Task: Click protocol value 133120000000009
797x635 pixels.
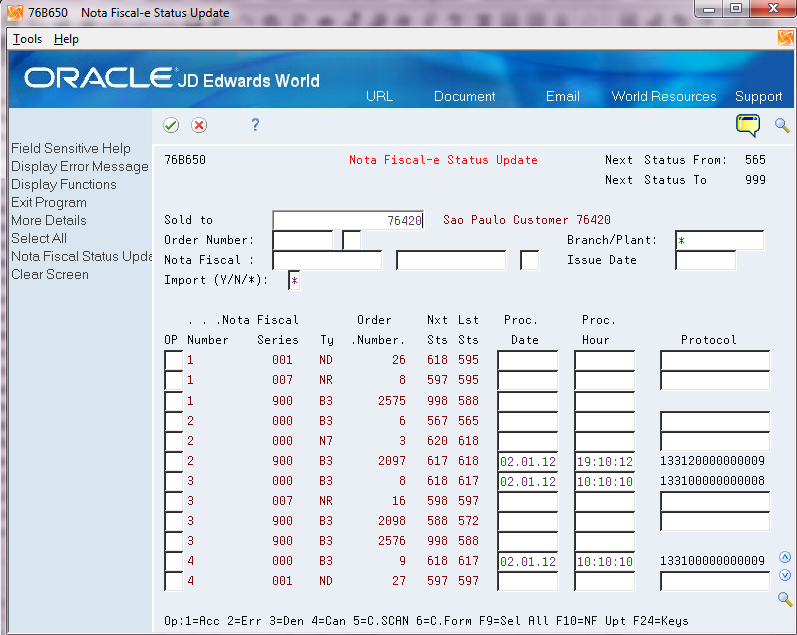Action: (x=712, y=461)
